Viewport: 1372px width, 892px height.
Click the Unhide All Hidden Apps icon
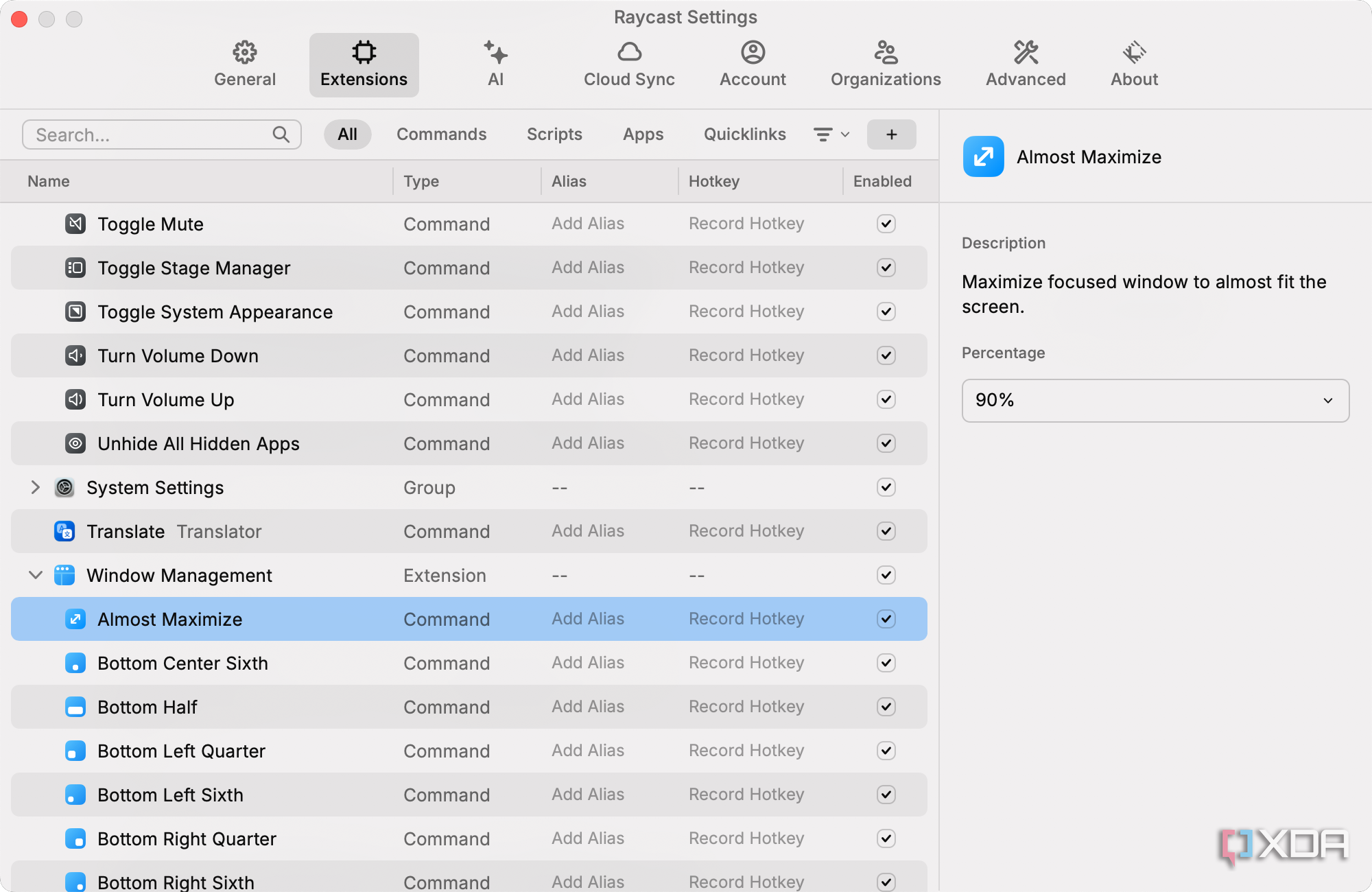75,443
